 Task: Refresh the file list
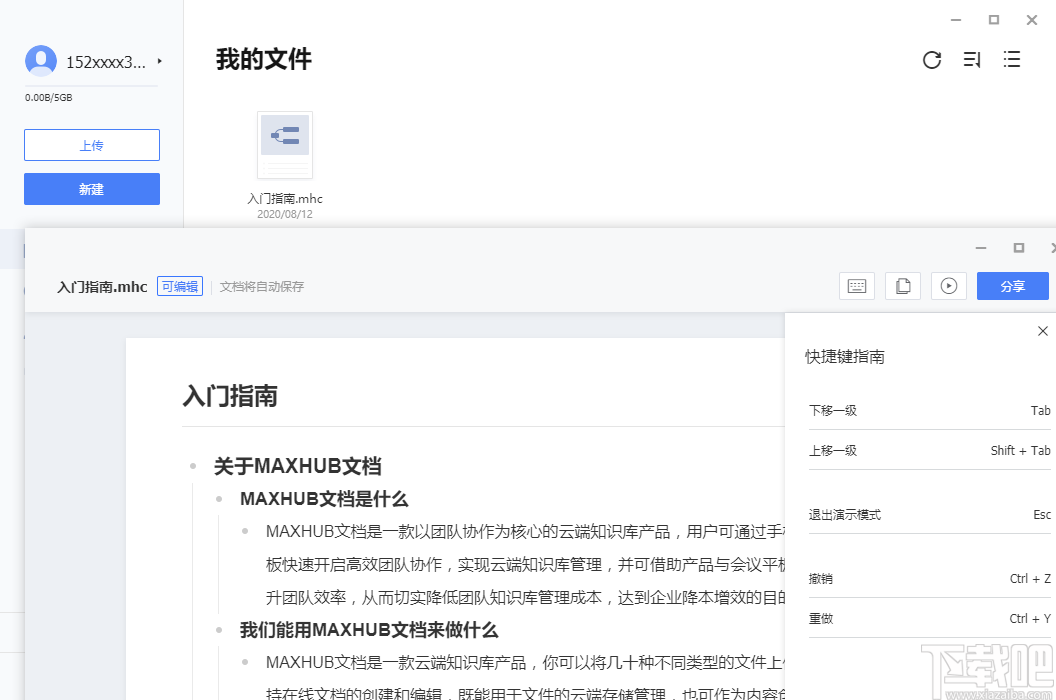[x=932, y=60]
